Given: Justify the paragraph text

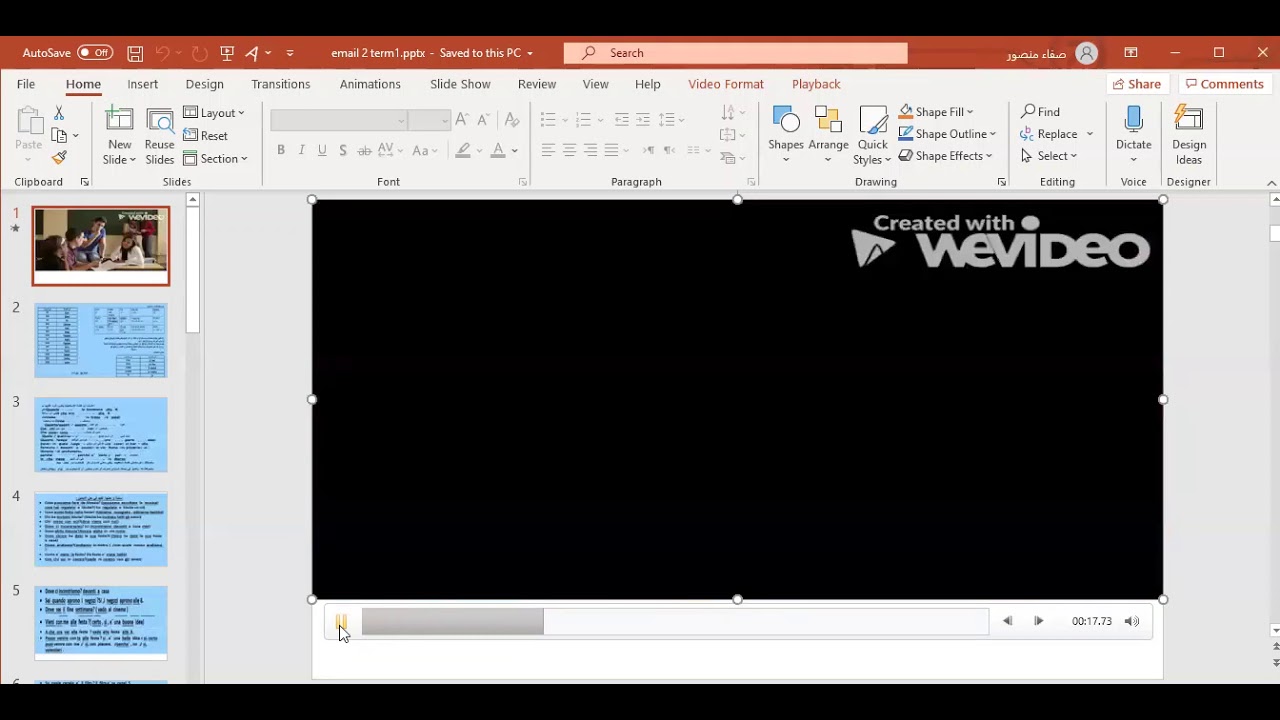Looking at the screenshot, I should tap(611, 150).
